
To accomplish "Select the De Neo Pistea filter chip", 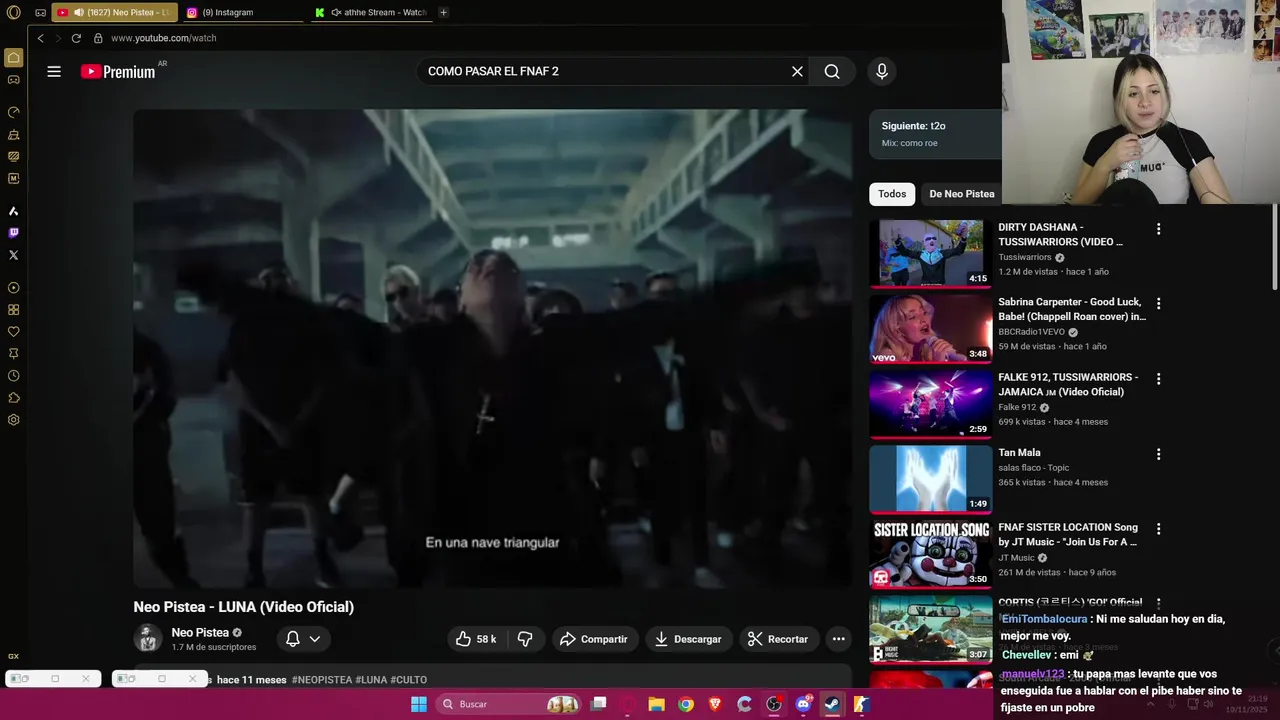I will (962, 194).
